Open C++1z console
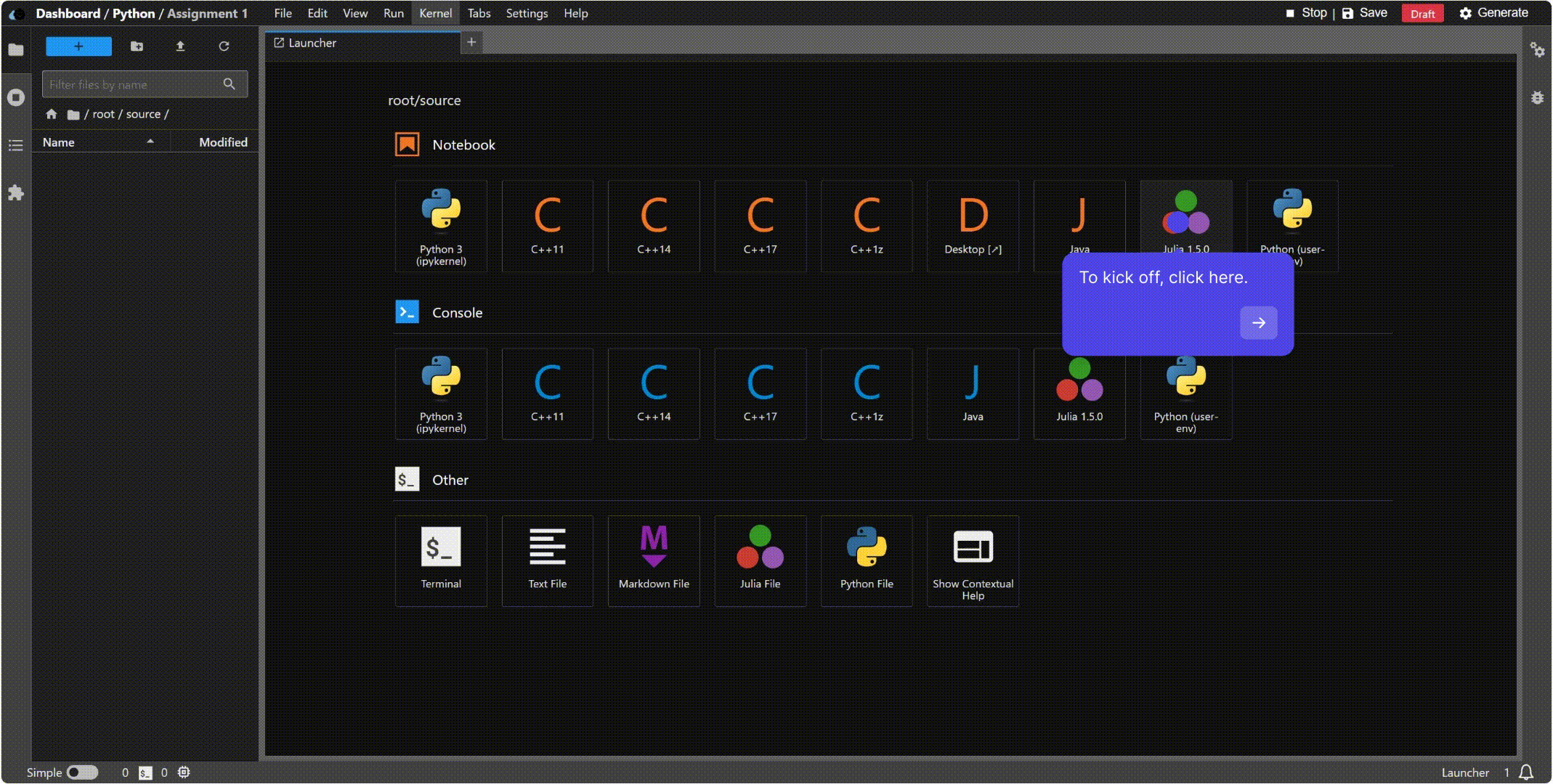The width and height of the screenshot is (1553, 784). tap(867, 393)
